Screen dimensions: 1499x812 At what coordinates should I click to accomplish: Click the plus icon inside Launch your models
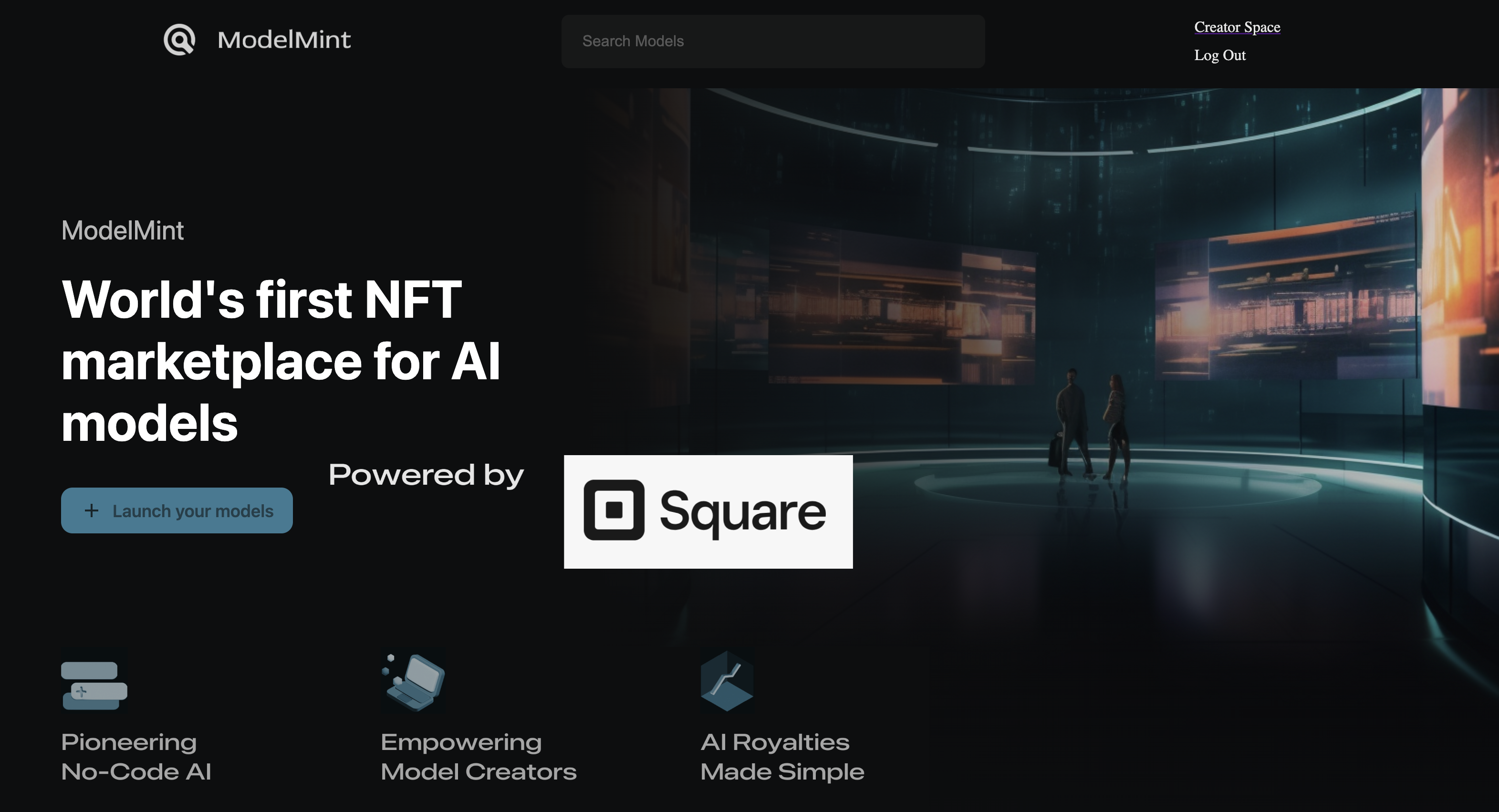[92, 510]
